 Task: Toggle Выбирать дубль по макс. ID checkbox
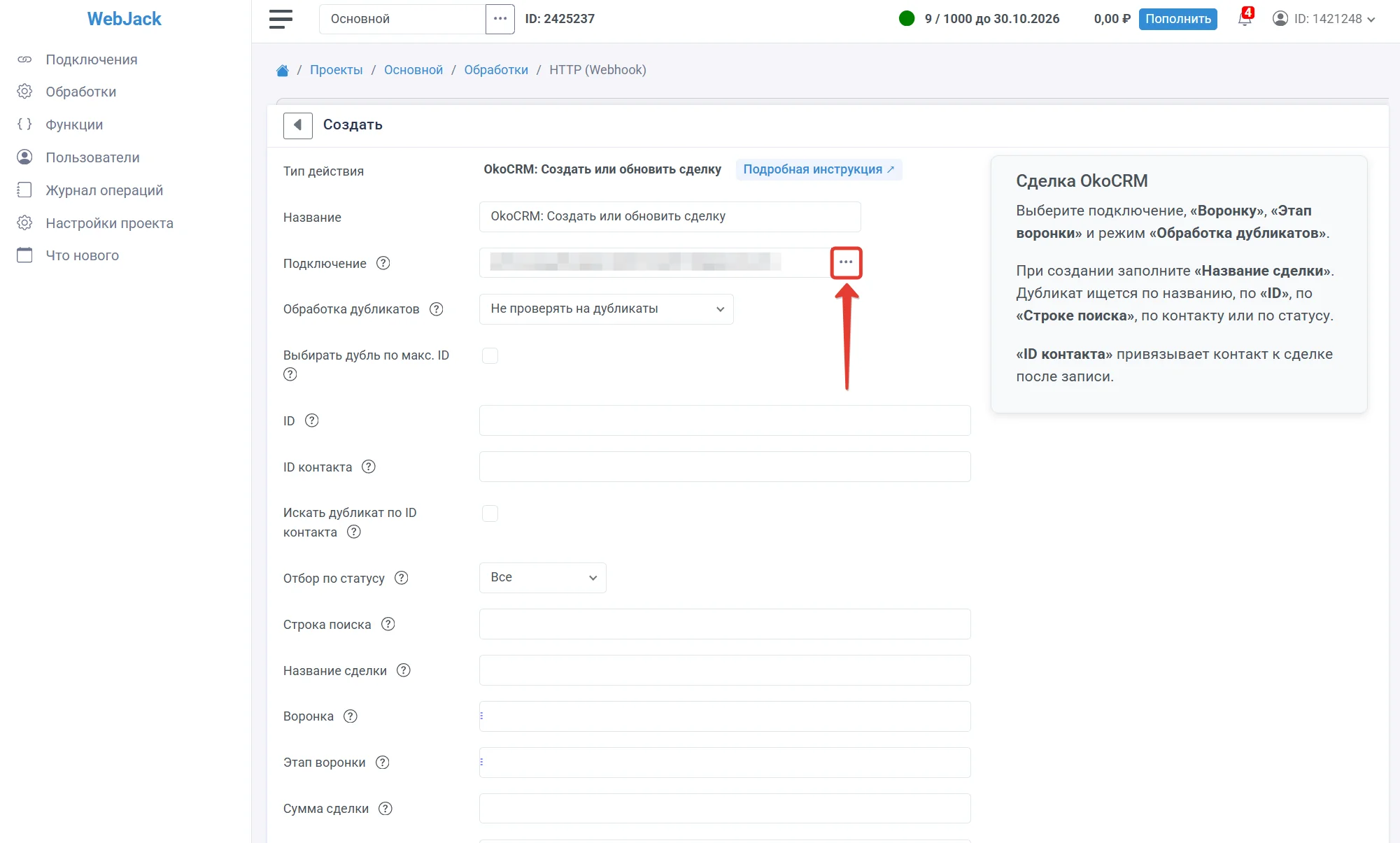coord(490,355)
